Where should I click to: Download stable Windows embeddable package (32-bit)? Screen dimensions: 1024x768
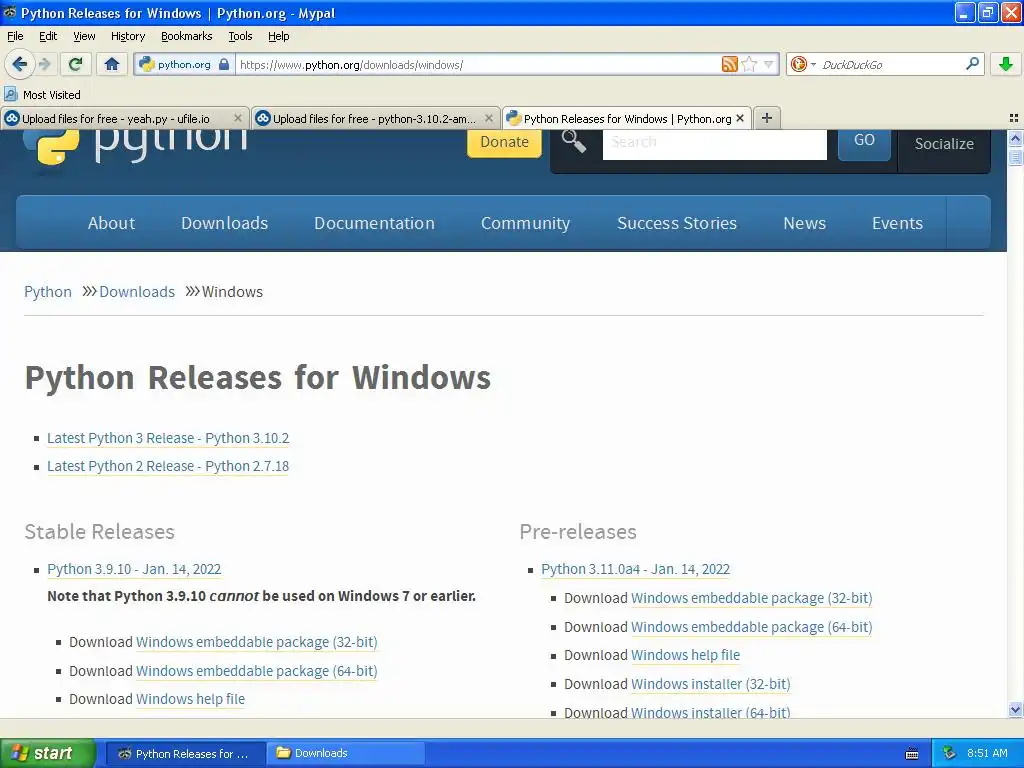click(257, 643)
